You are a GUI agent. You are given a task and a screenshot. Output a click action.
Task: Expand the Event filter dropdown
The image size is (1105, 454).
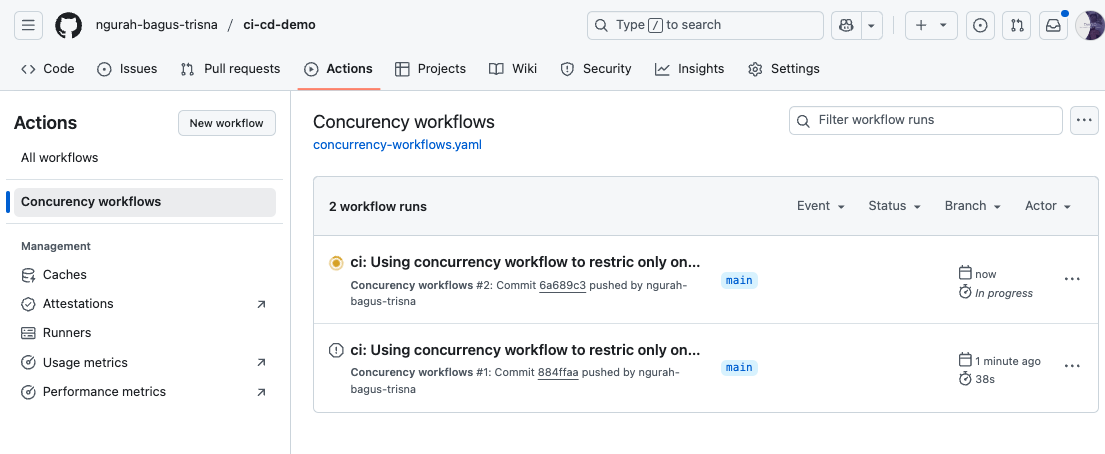tap(820, 206)
